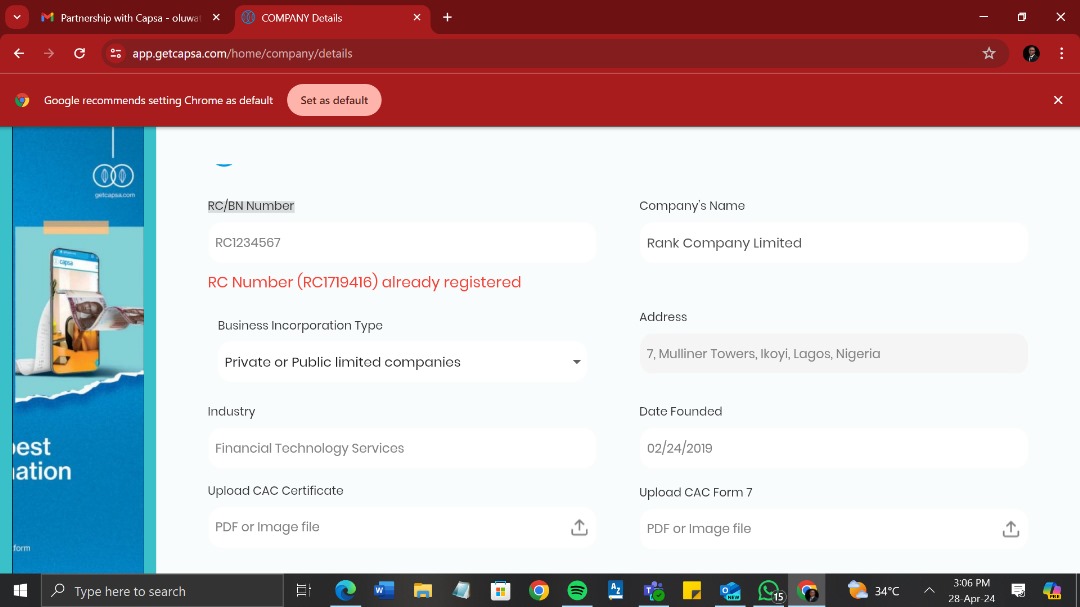Image resolution: width=1080 pixels, height=607 pixels.
Task: Click the taskbar search box
Action: click(163, 590)
